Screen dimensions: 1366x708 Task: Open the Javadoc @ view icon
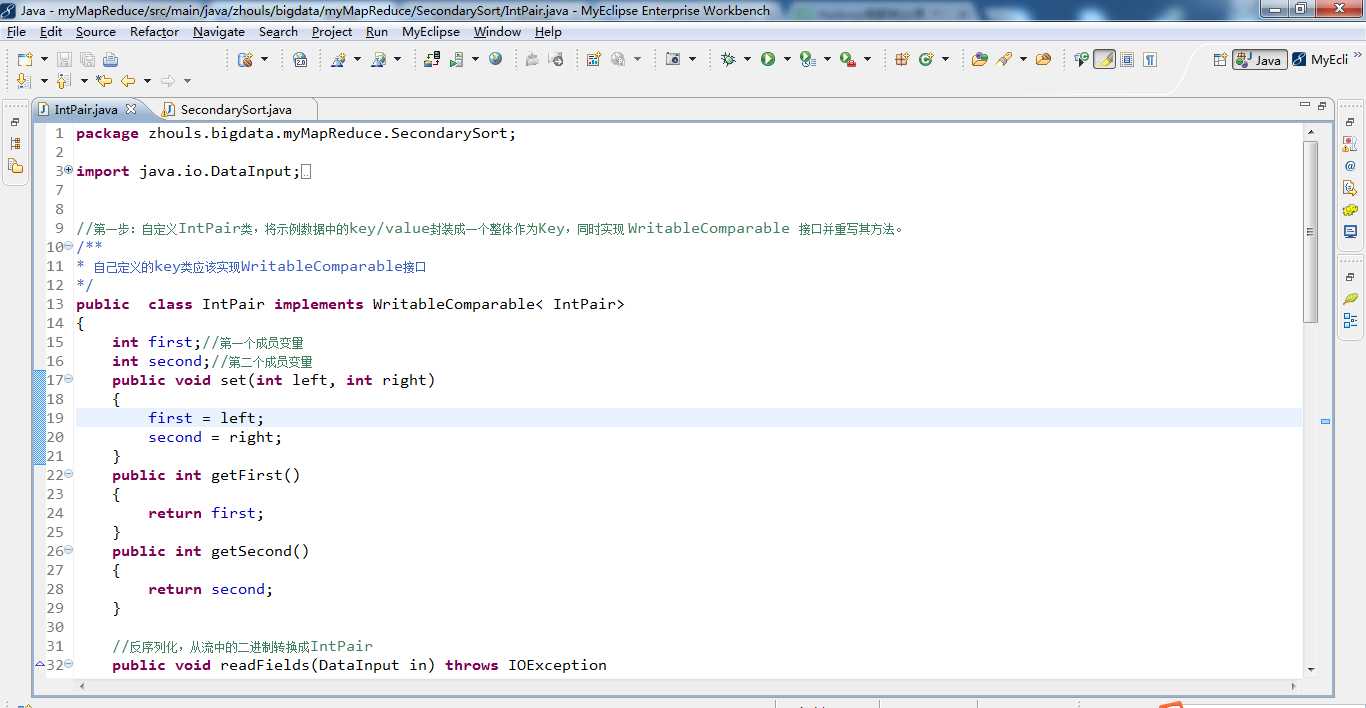click(1350, 165)
